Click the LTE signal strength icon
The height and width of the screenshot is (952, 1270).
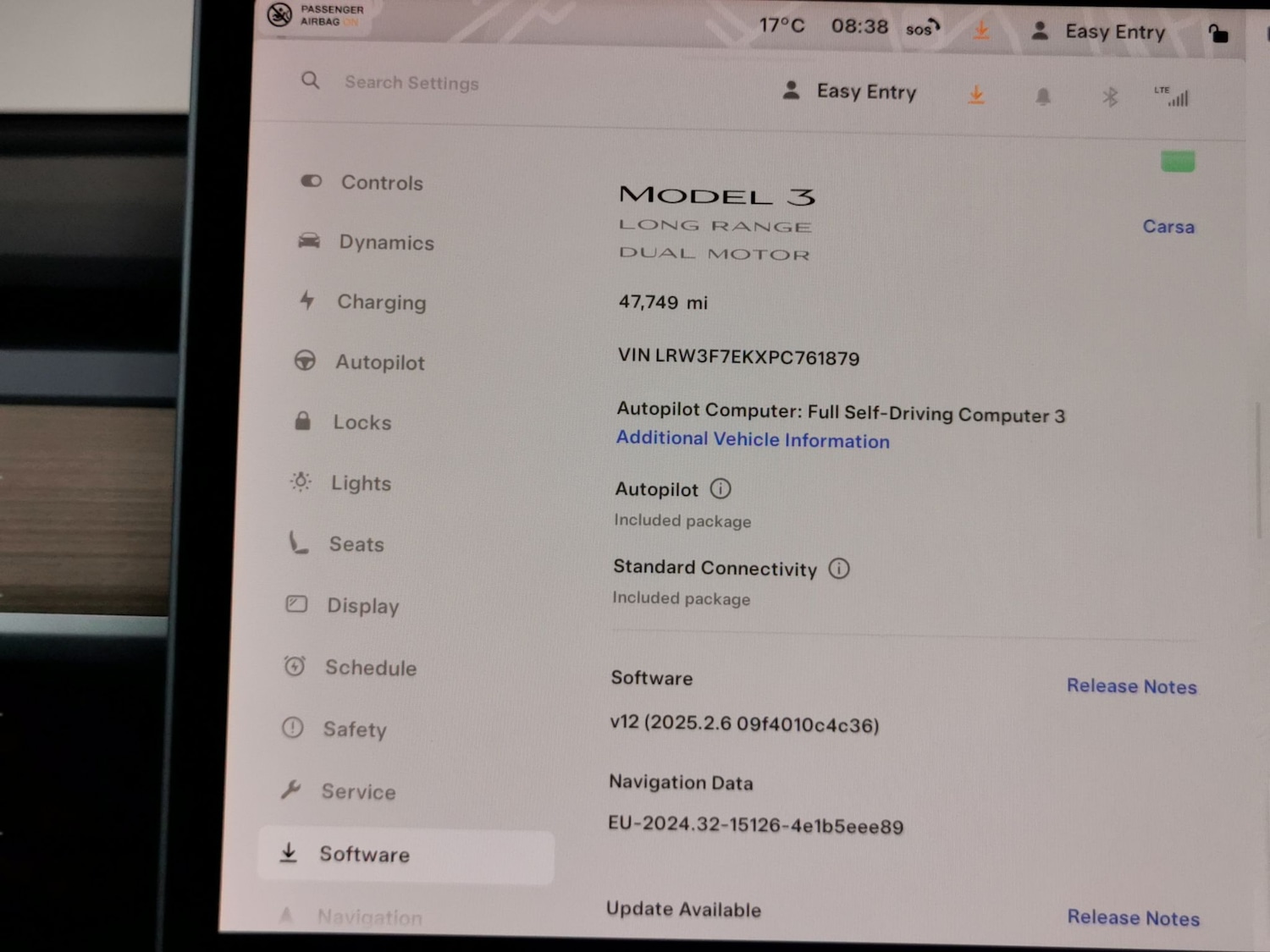point(1172,96)
